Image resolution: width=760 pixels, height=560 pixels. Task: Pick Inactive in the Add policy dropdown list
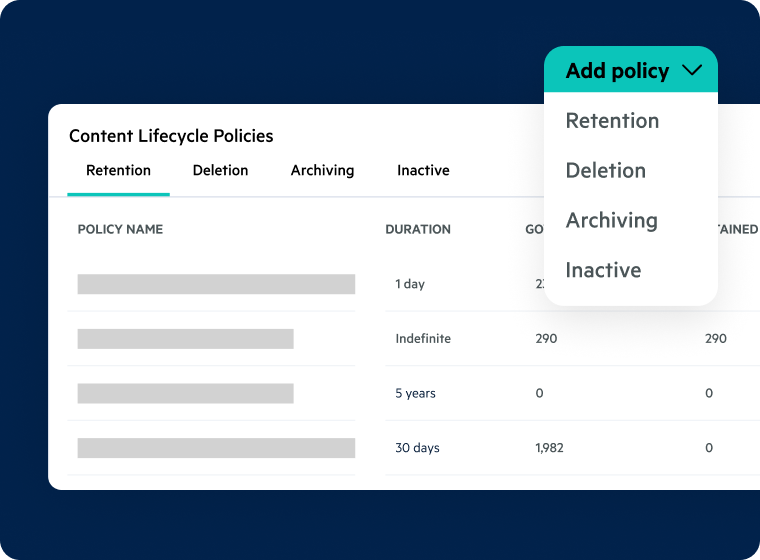[x=603, y=271]
